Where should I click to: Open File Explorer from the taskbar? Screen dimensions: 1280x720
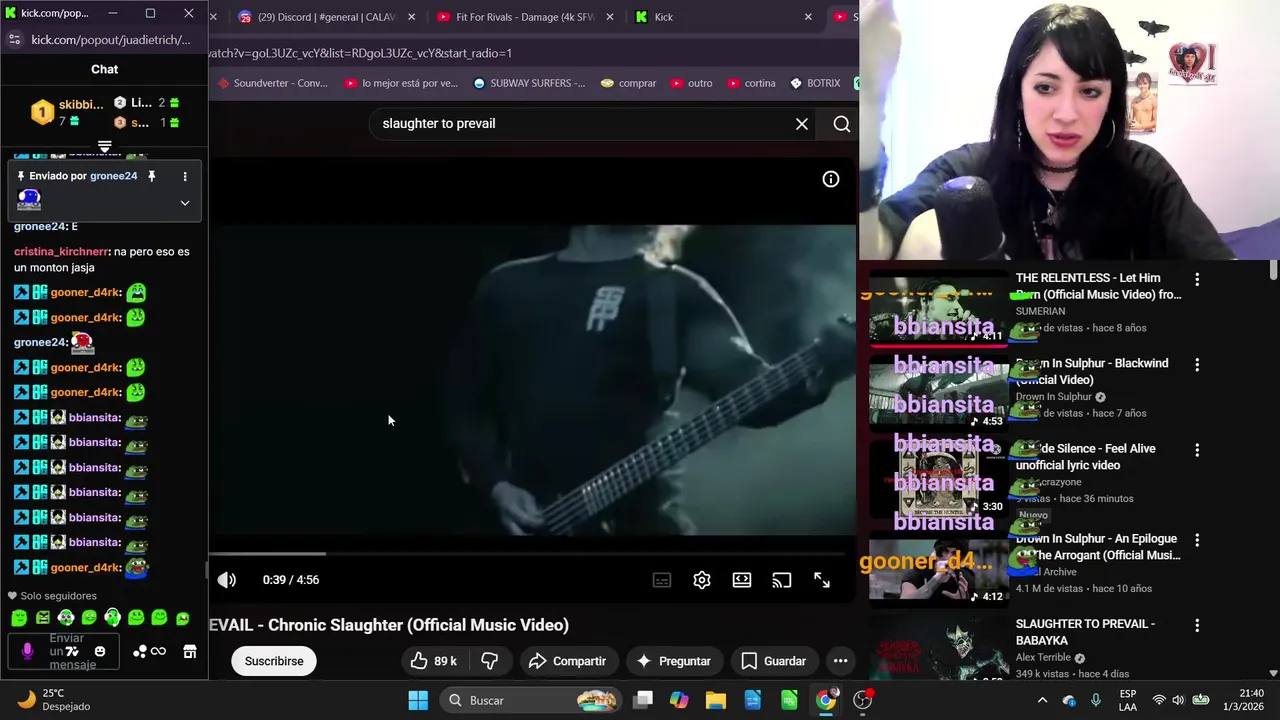point(716,700)
